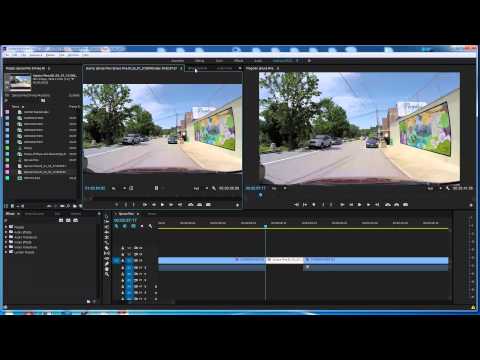Open Program monitor settings wrench menu
This screenshot has width=480, height=360.
tap(448, 188)
